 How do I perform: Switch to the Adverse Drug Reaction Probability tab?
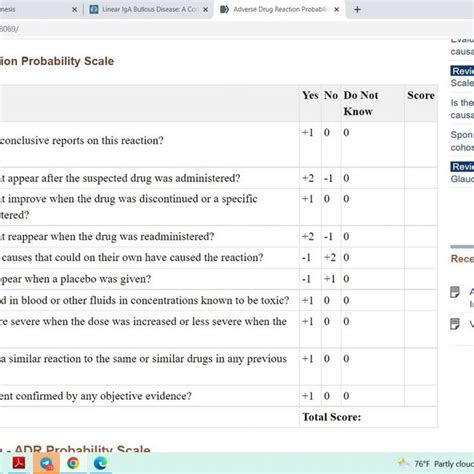click(280, 9)
